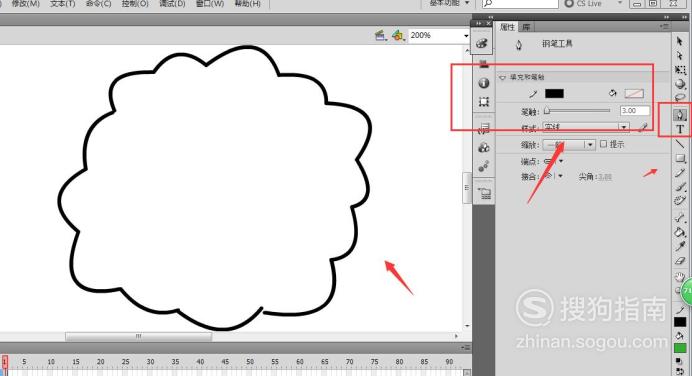
Task: Open the Project panel icon at dock bottom
Action: [x=484, y=193]
